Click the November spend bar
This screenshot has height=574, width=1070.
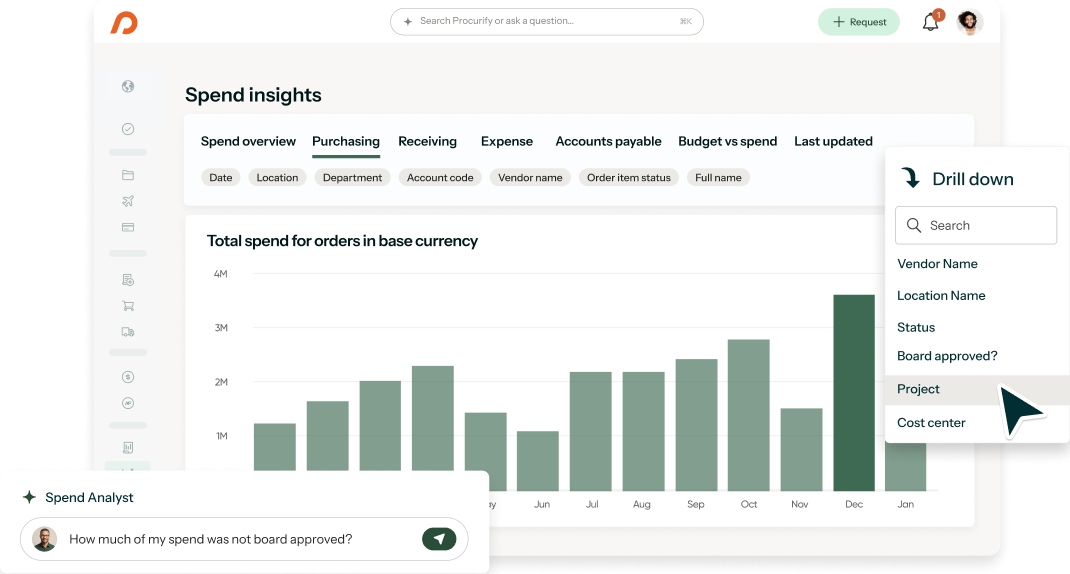point(801,449)
